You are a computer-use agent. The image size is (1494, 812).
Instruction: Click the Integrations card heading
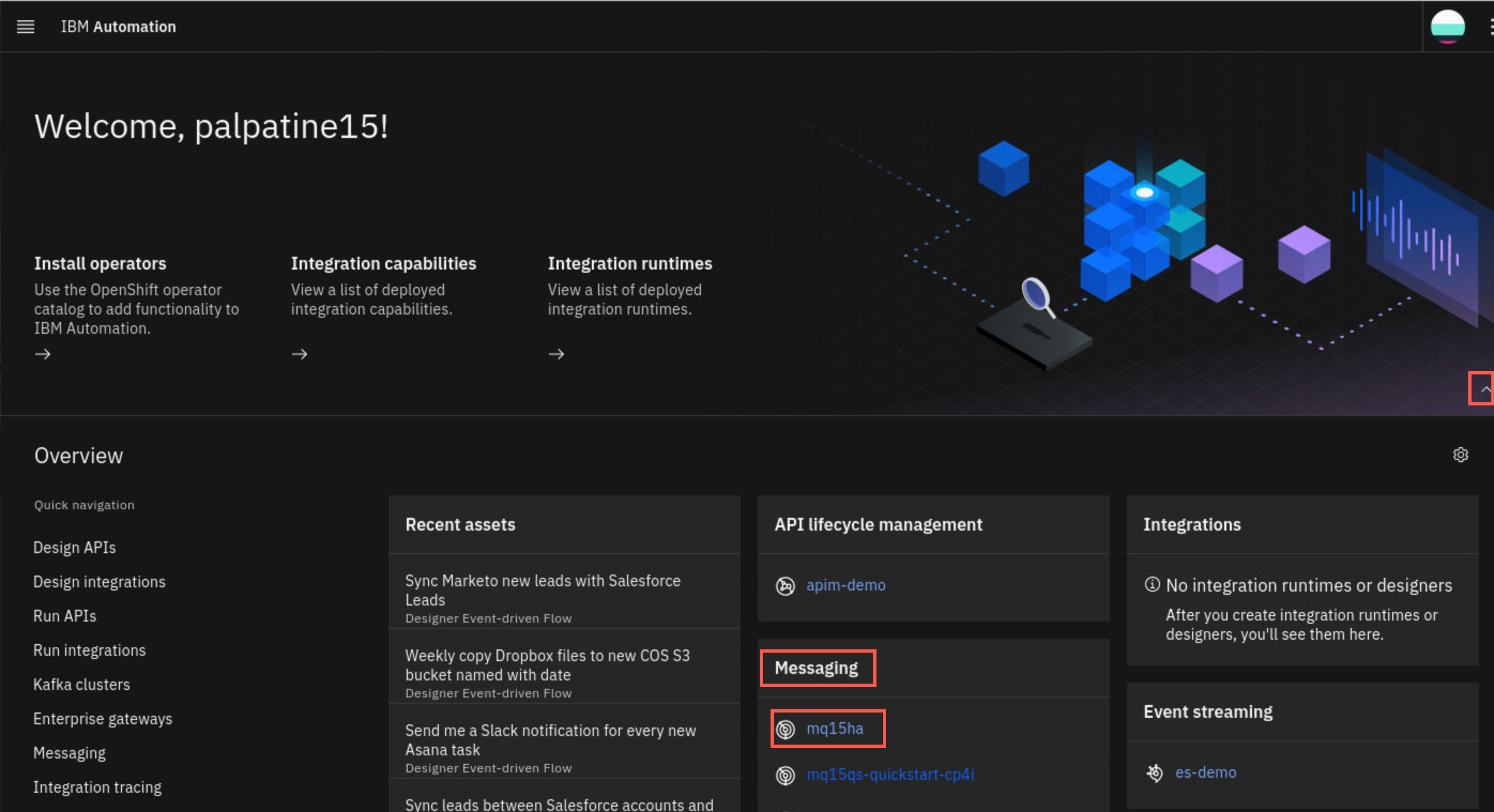pyautogui.click(x=1192, y=525)
